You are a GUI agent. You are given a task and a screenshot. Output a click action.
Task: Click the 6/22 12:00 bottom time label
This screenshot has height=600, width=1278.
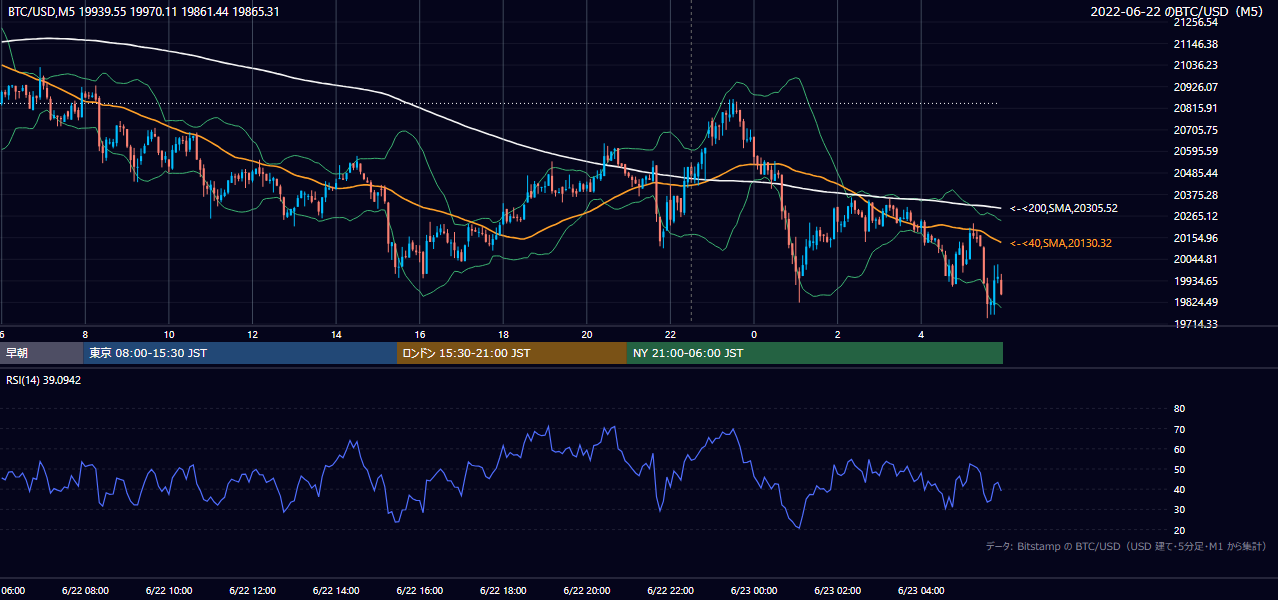[253, 590]
